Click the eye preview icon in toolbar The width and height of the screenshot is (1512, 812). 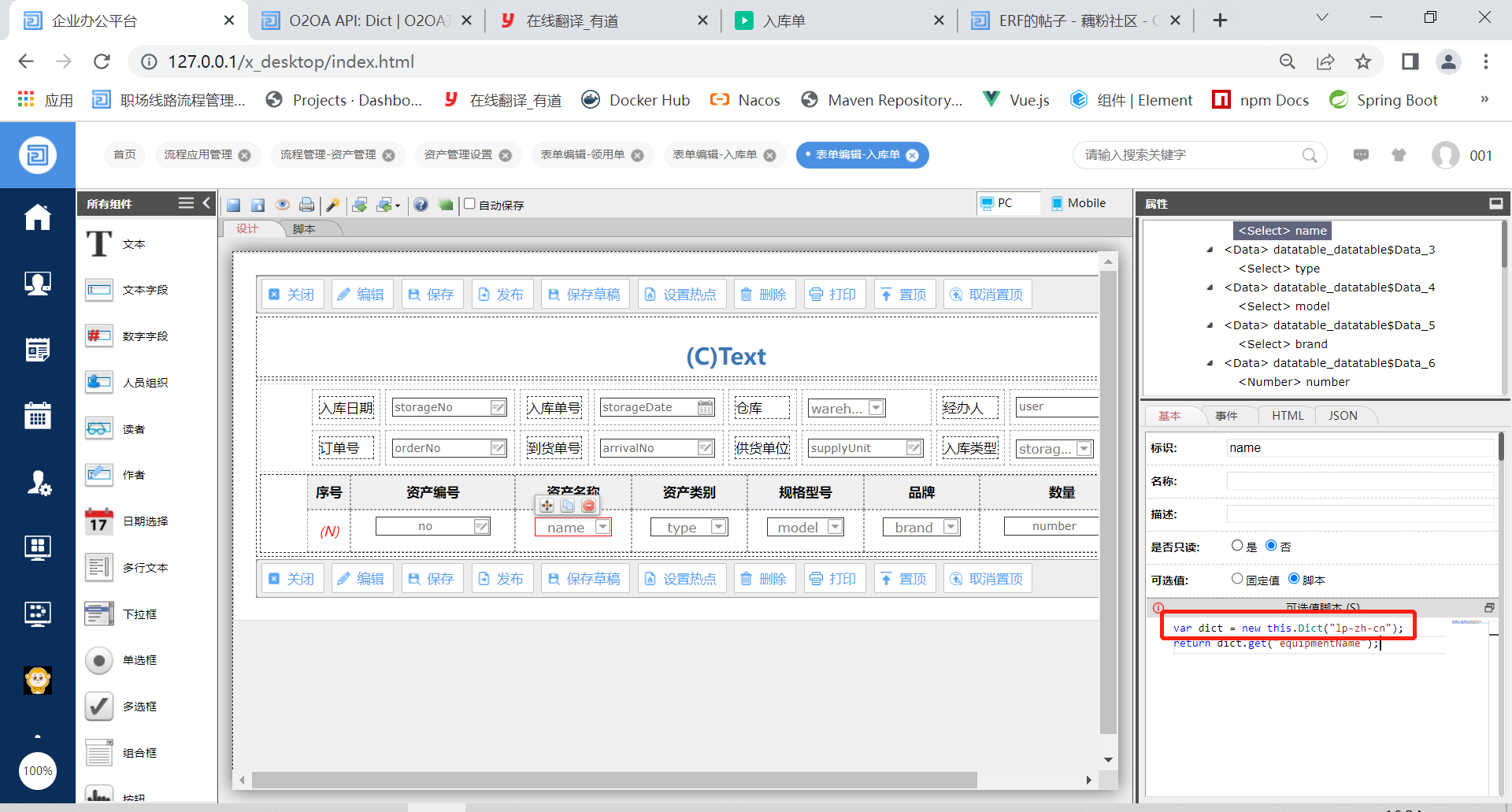[282, 205]
